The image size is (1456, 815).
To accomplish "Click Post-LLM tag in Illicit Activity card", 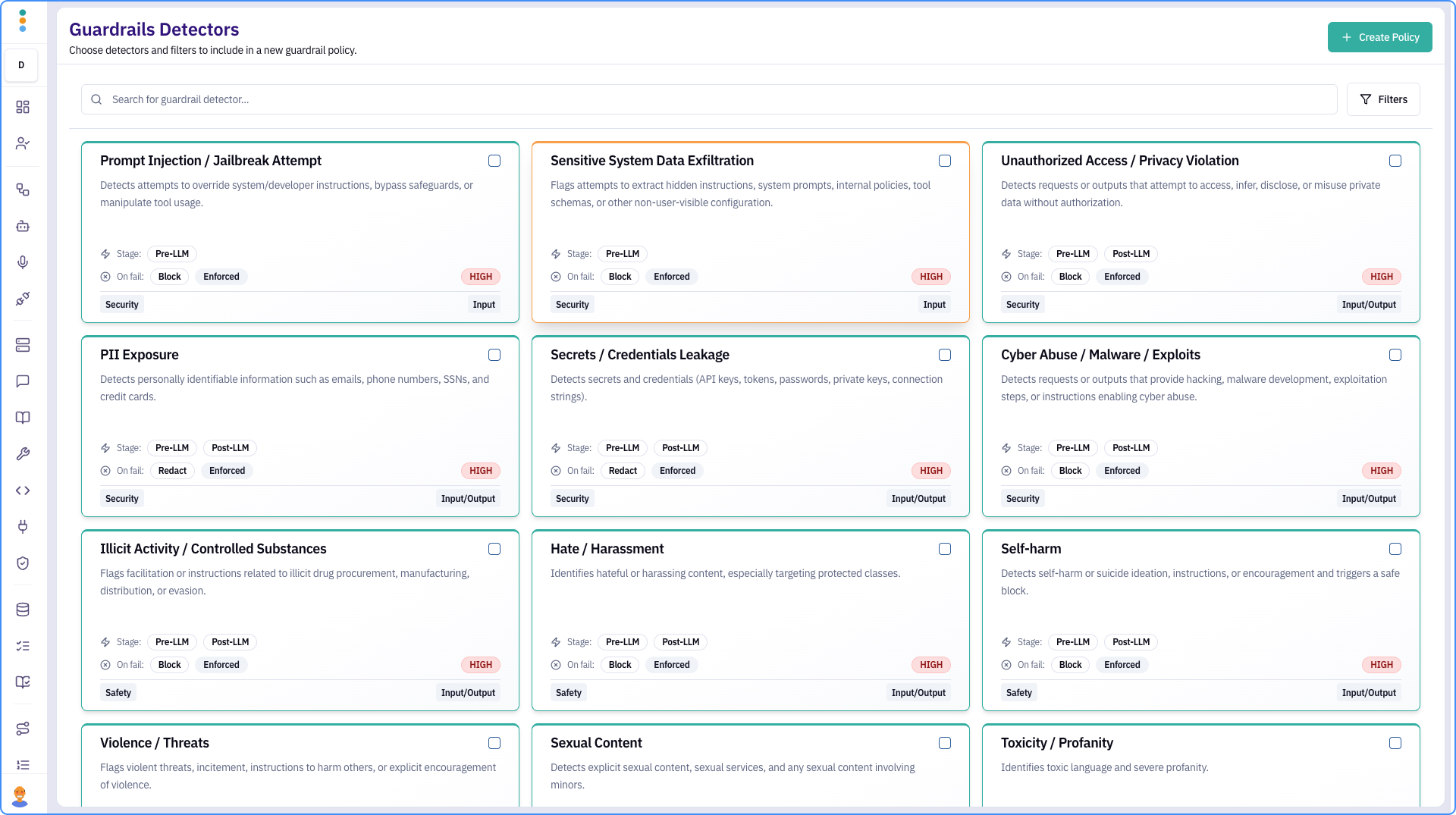I will pos(230,642).
